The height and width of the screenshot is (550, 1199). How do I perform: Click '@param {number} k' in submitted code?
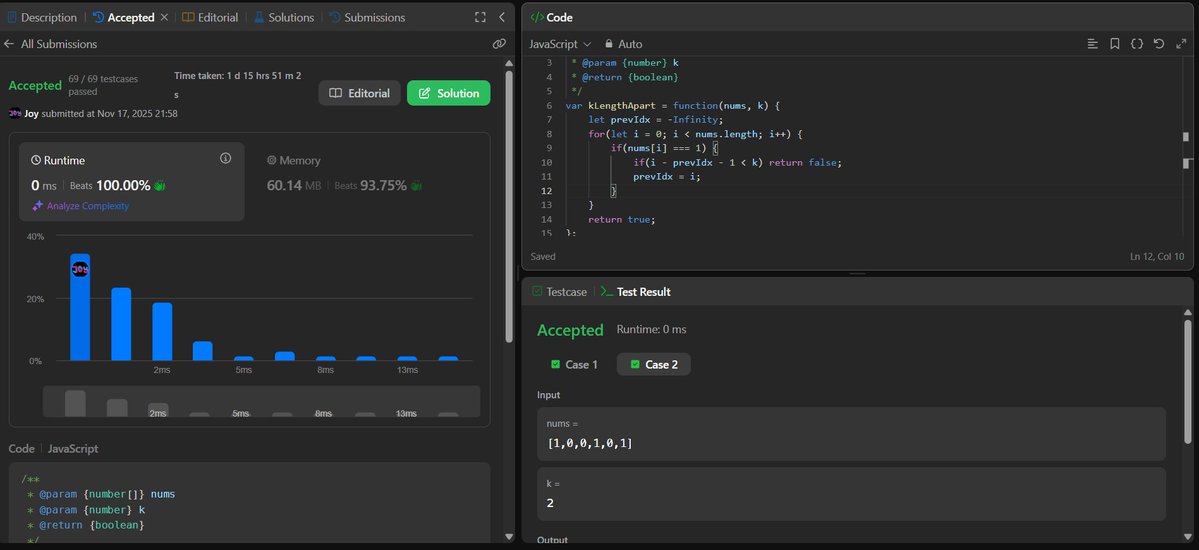pyautogui.click(x=86, y=509)
